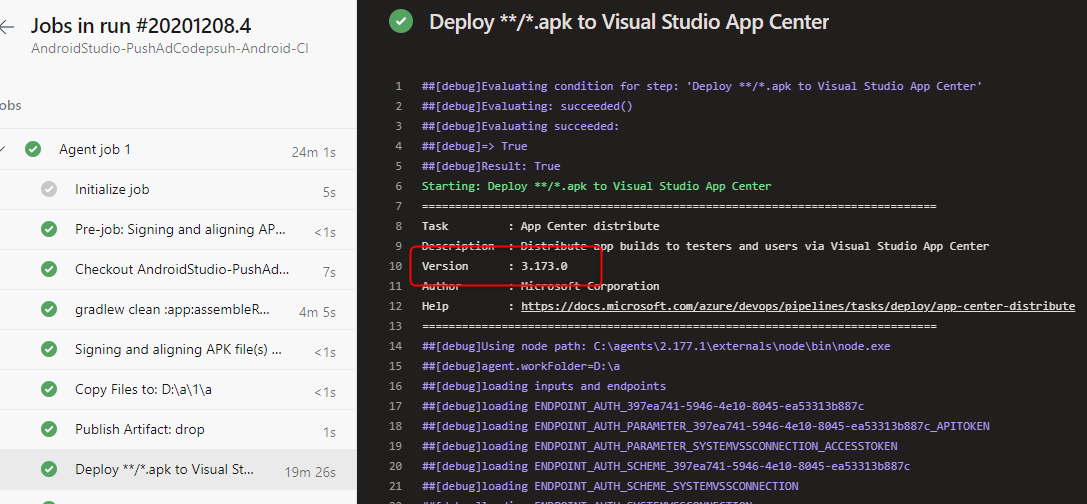Click log line 4 => True
Screen dimensions: 1087x504
click(474, 146)
